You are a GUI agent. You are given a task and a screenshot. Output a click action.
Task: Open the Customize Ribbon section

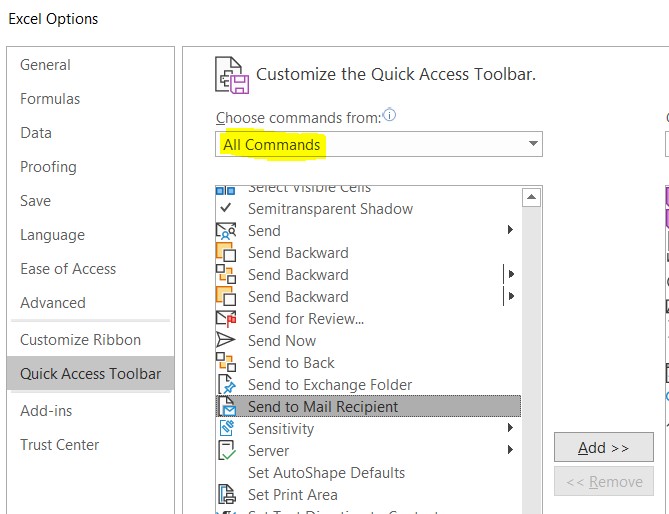(80, 340)
